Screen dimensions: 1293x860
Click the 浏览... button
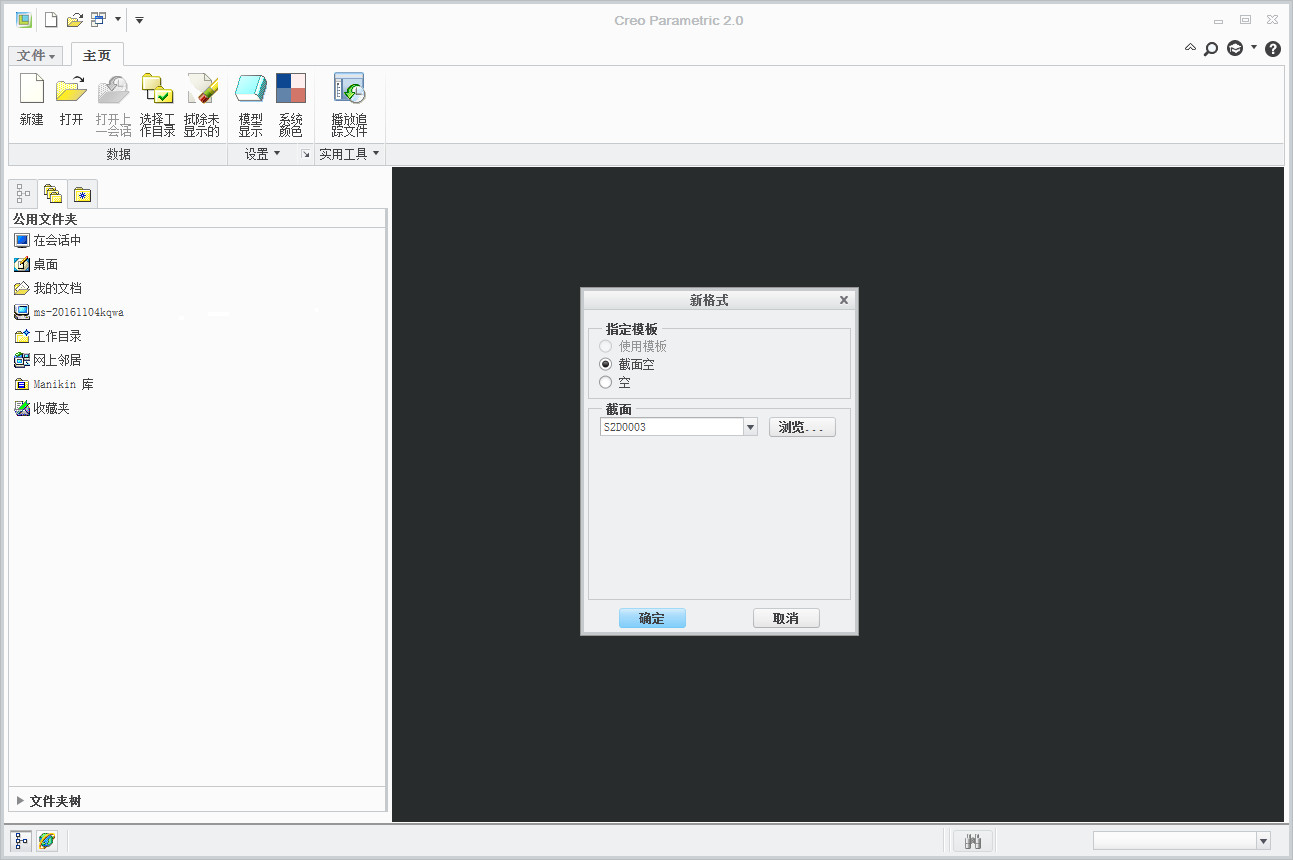tap(802, 427)
